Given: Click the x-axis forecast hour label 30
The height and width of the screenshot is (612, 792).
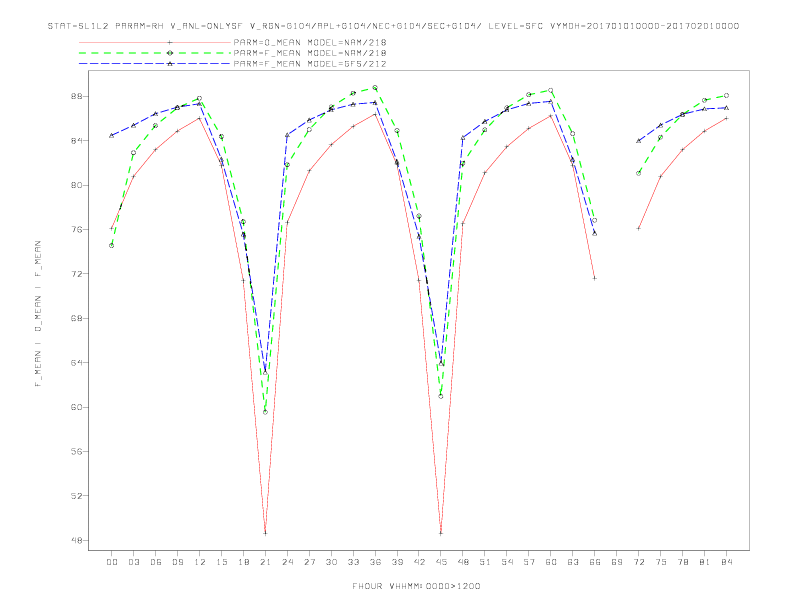Looking at the screenshot, I should tap(331, 562).
